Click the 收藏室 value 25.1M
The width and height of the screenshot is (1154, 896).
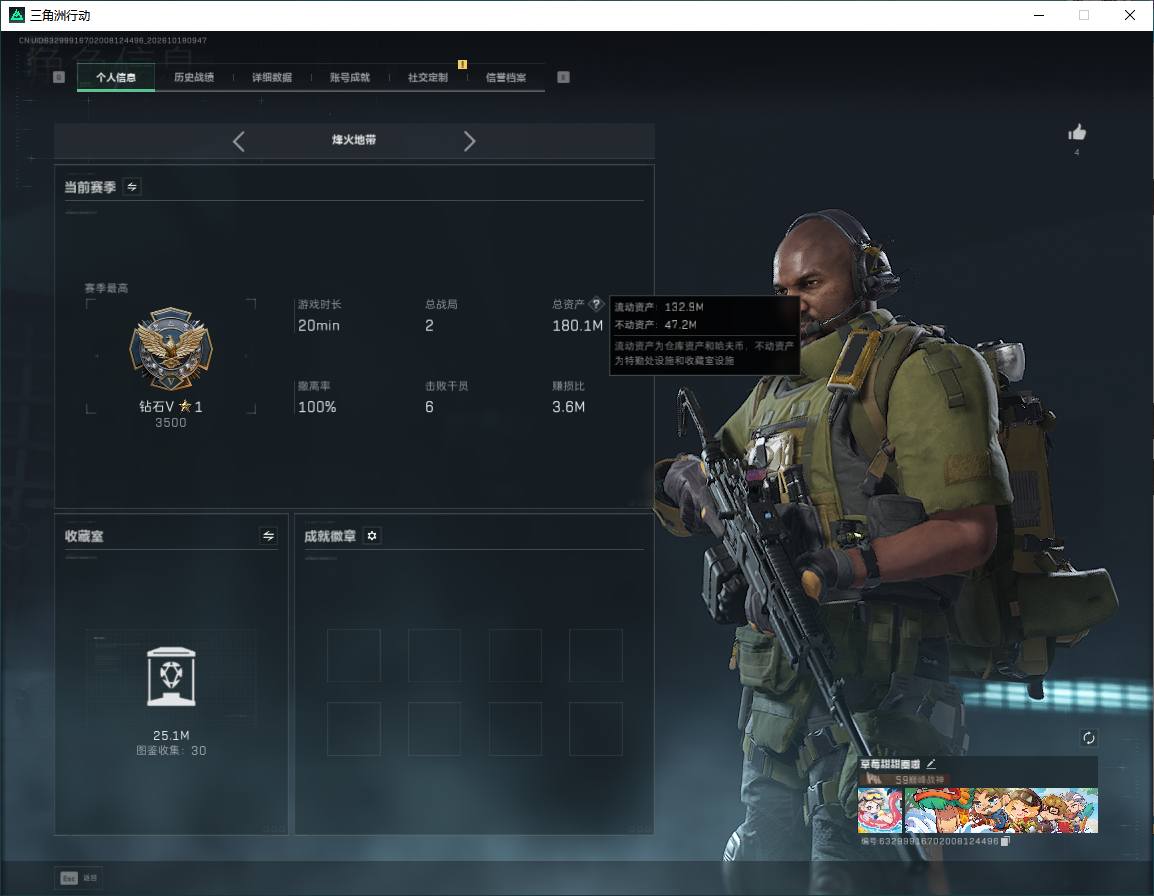coord(171,736)
